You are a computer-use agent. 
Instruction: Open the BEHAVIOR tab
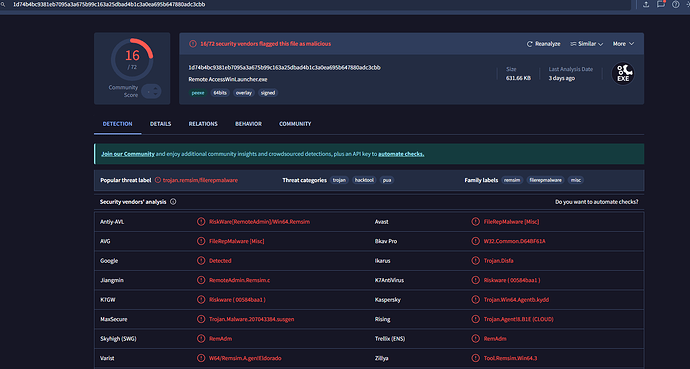(x=248, y=124)
